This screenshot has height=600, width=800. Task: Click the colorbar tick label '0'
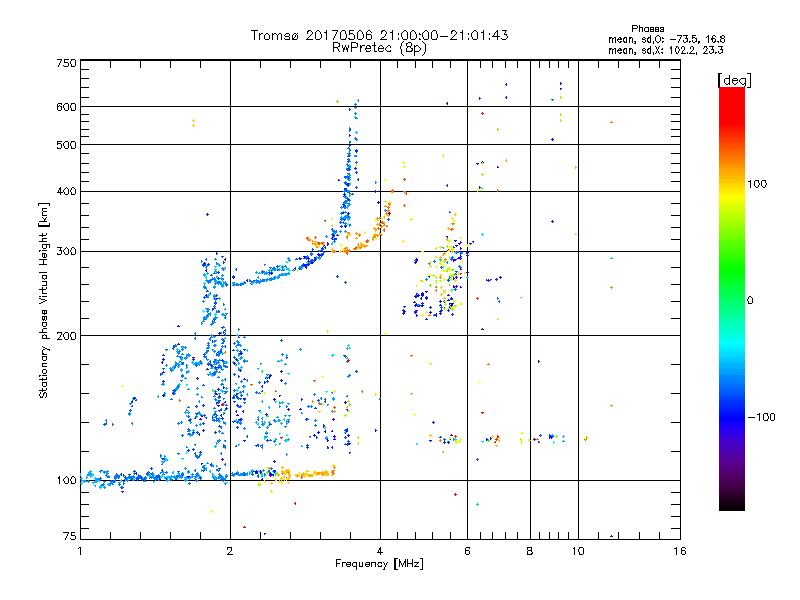[x=750, y=301]
